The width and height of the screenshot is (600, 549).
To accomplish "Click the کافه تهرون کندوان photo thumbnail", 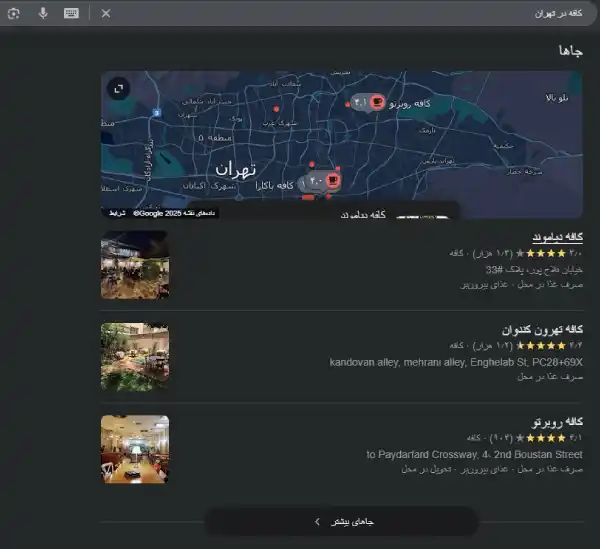I will tap(135, 357).
